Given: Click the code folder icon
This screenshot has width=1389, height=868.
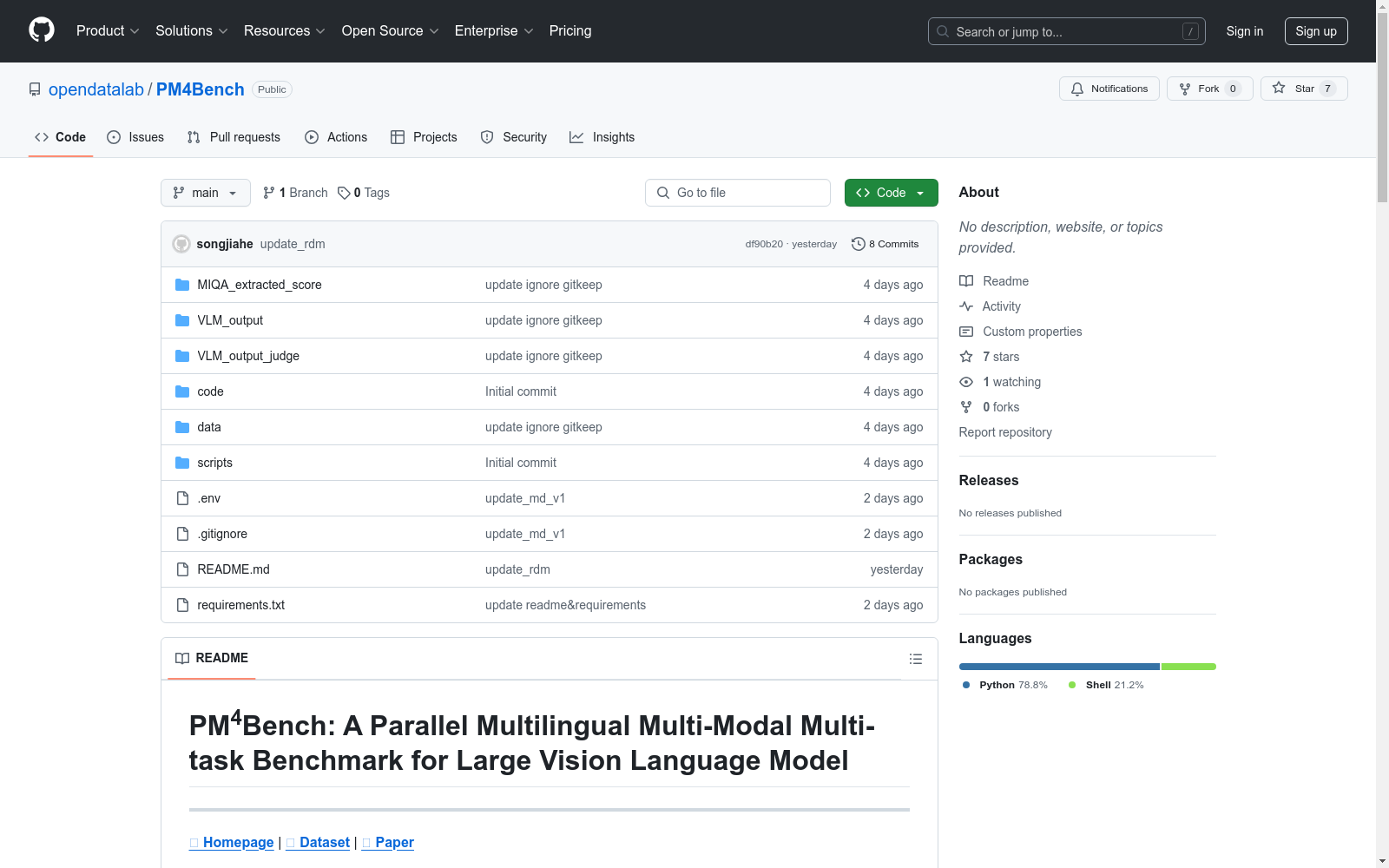Looking at the screenshot, I should (x=182, y=391).
